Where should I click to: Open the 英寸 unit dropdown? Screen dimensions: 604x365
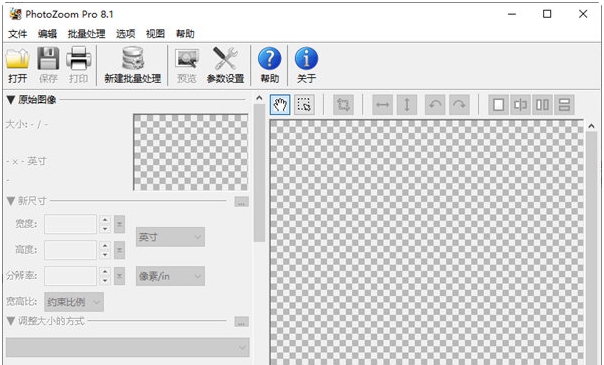tap(170, 237)
